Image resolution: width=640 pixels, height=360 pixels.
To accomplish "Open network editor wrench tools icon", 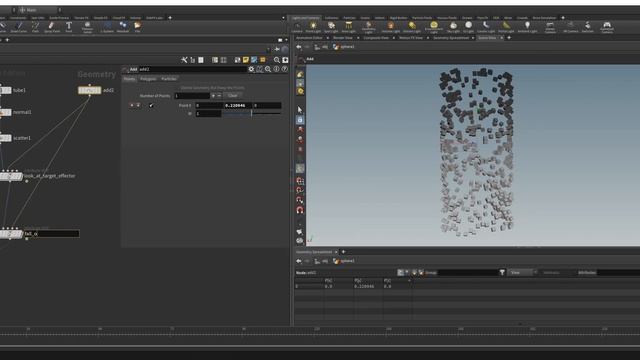I will point(184,60).
